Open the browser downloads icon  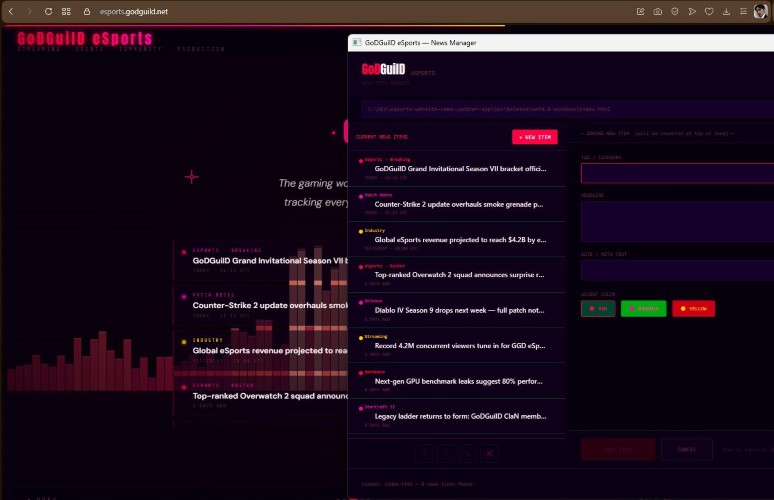726,11
